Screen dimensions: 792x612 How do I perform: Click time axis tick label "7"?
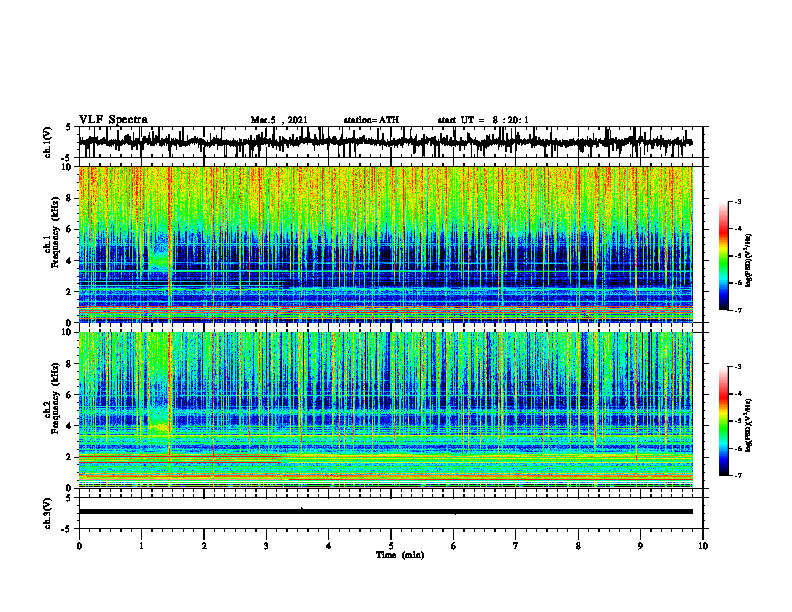pos(516,546)
